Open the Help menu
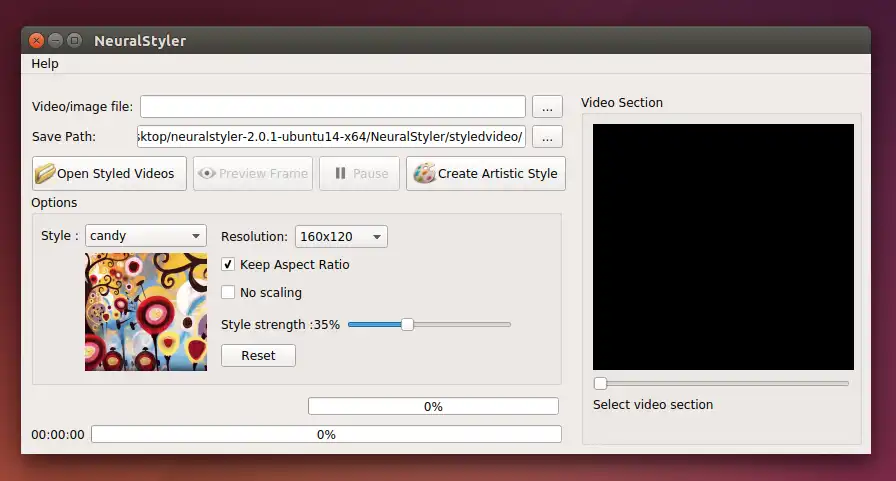896x481 pixels. coord(45,63)
